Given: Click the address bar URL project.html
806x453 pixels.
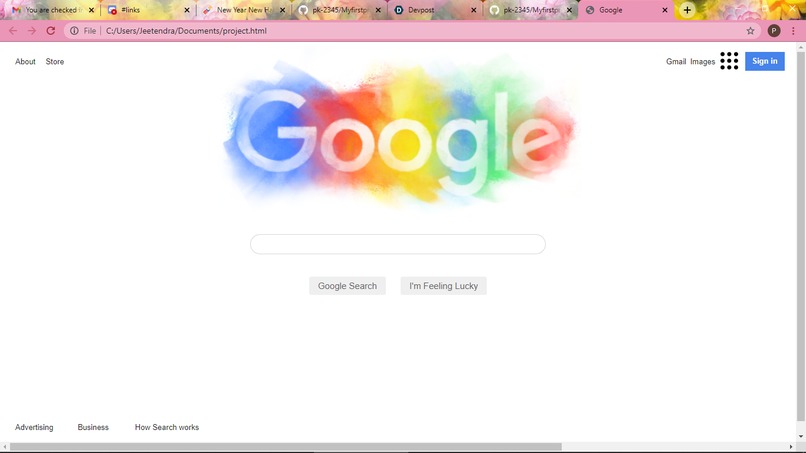Looking at the screenshot, I should tap(186, 31).
